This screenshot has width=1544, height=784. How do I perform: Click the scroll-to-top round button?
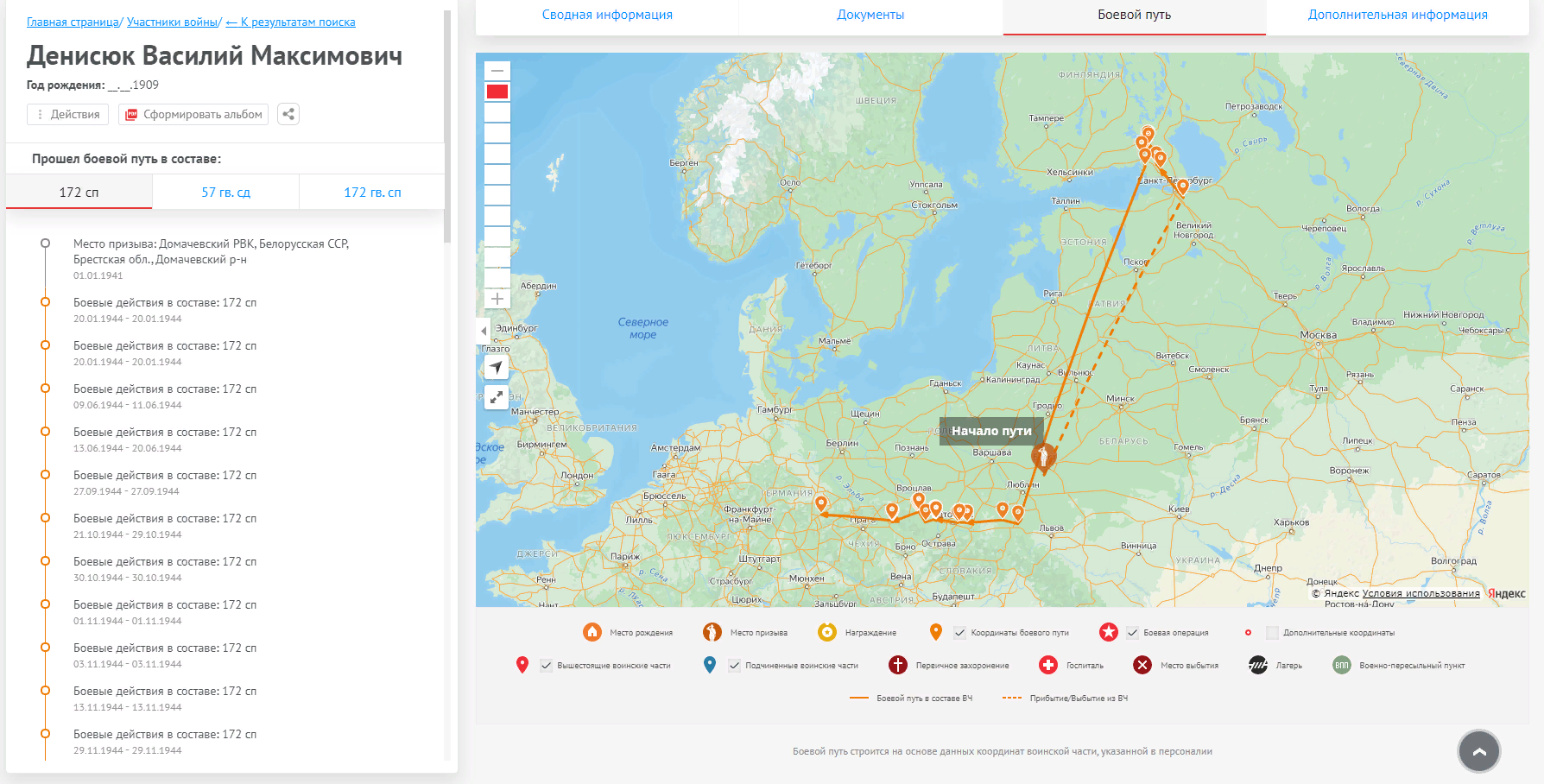pyautogui.click(x=1478, y=751)
